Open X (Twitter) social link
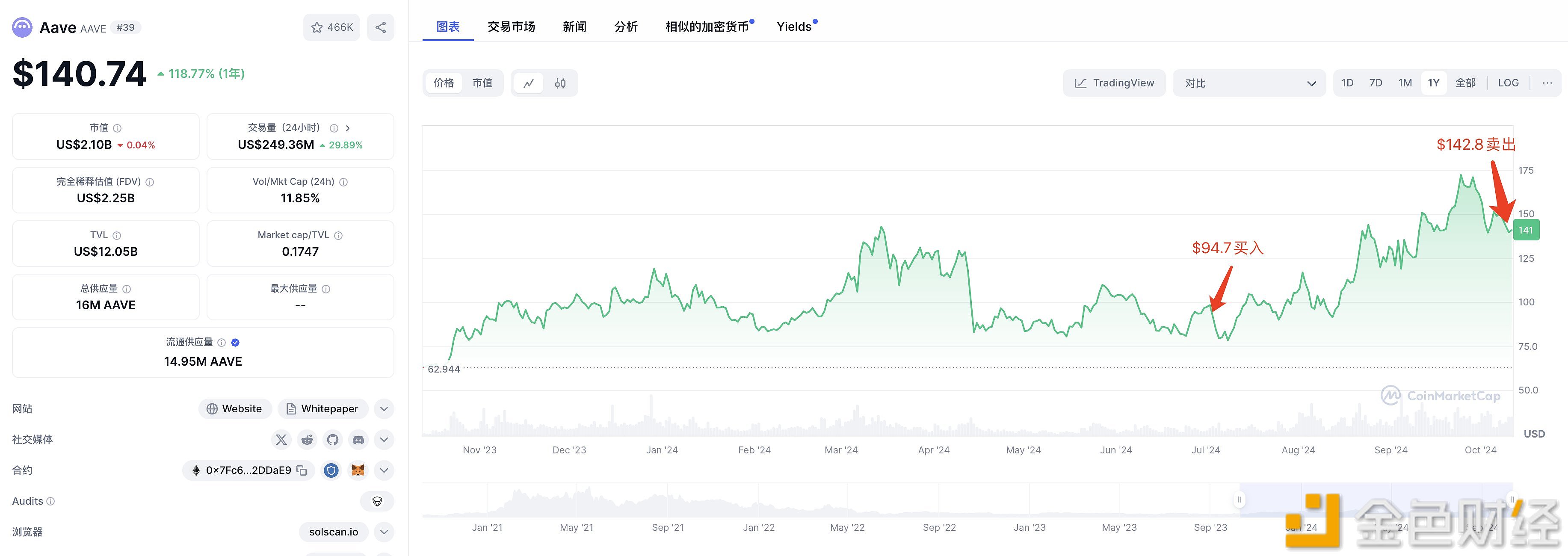 281,440
